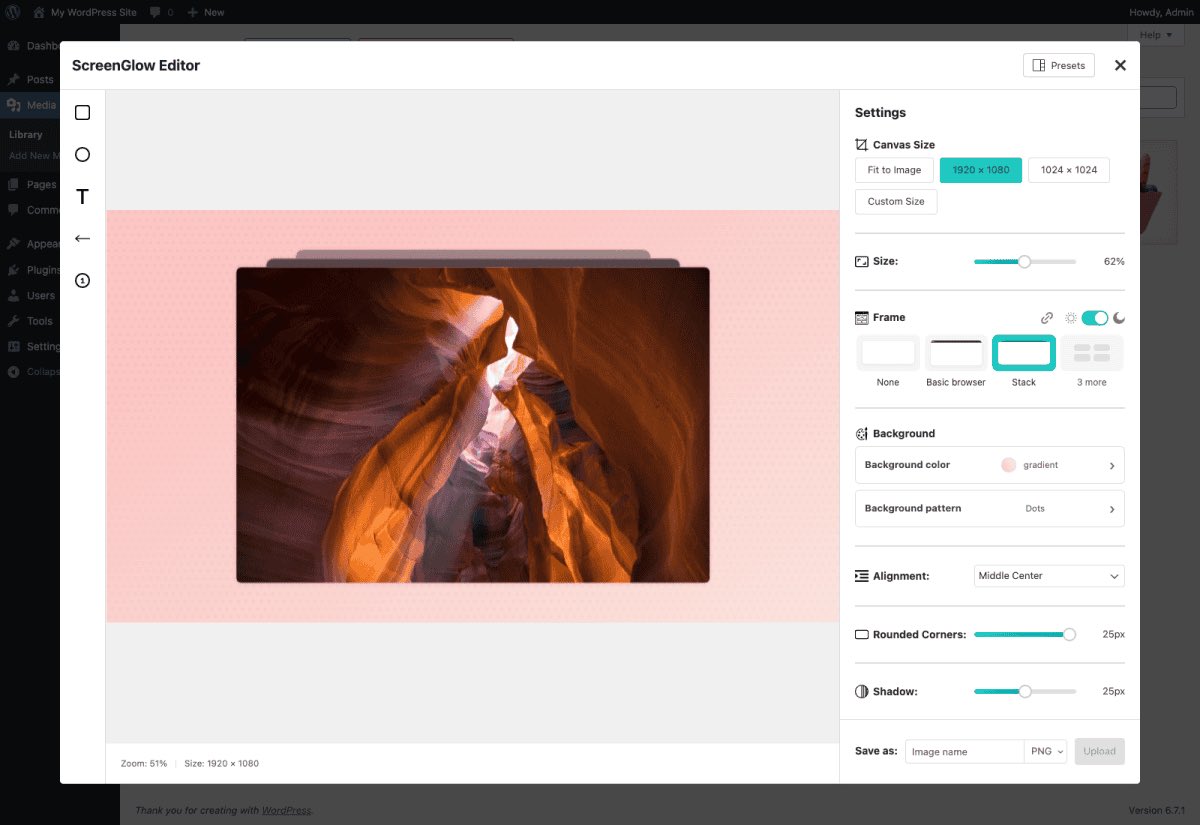Click the Shadow slider handle

[x=1025, y=692]
